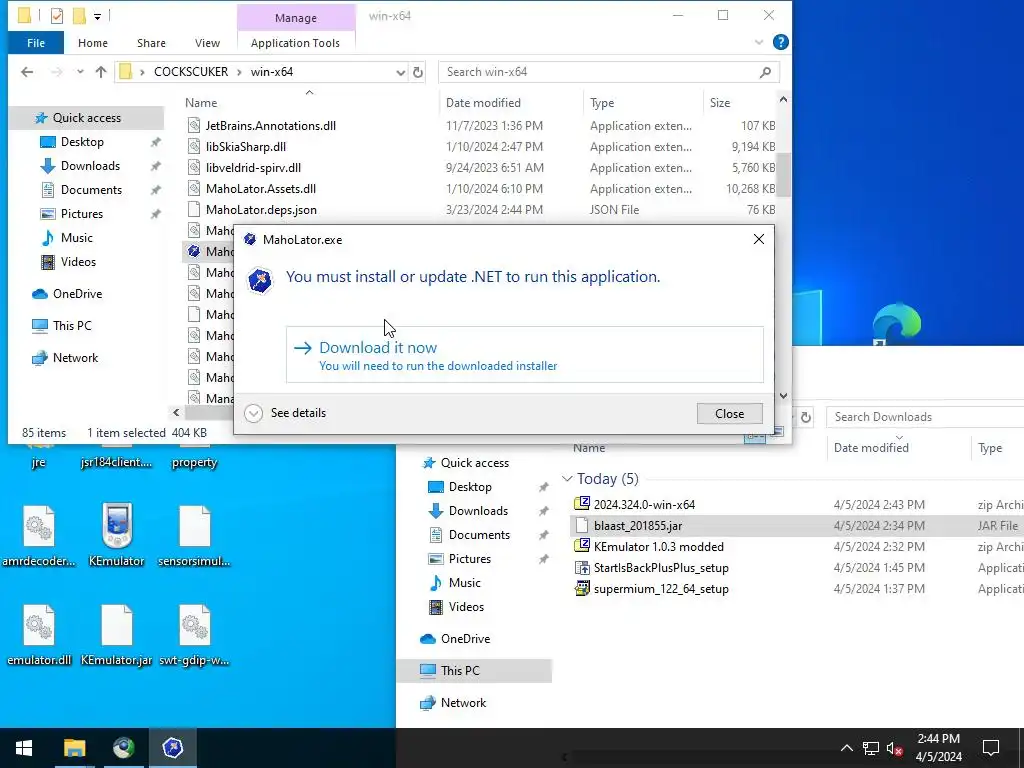Switch to View ribbon tab
Viewport: 1024px width, 768px height.
tap(207, 43)
